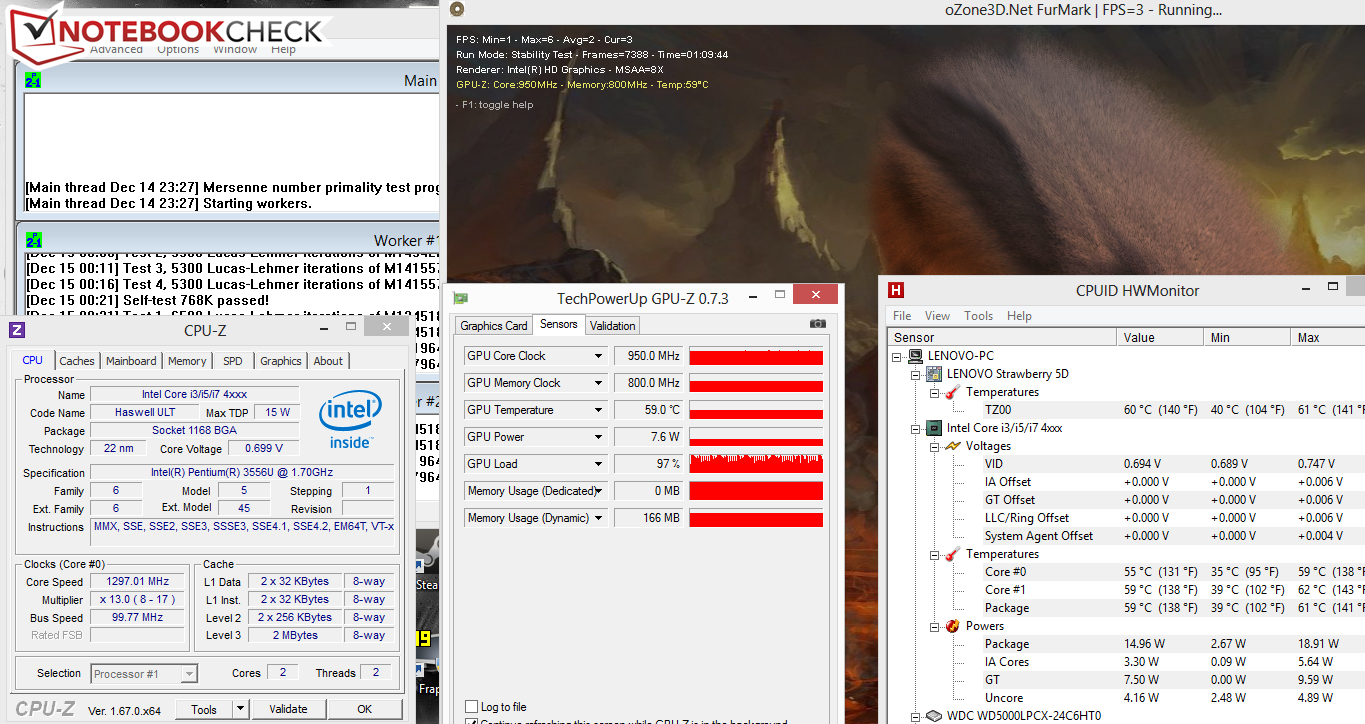Click the OK button in CPU-Z
Screen dimensions: 1365x724
point(365,709)
